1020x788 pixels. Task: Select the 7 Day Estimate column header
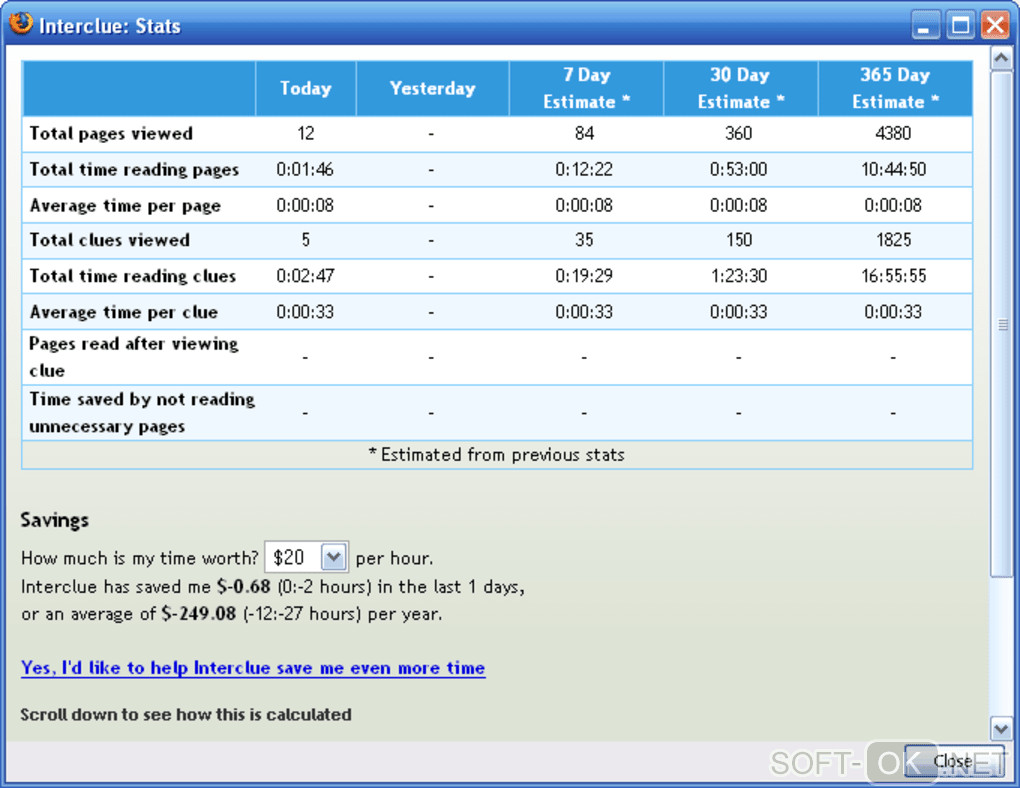pyautogui.click(x=586, y=88)
